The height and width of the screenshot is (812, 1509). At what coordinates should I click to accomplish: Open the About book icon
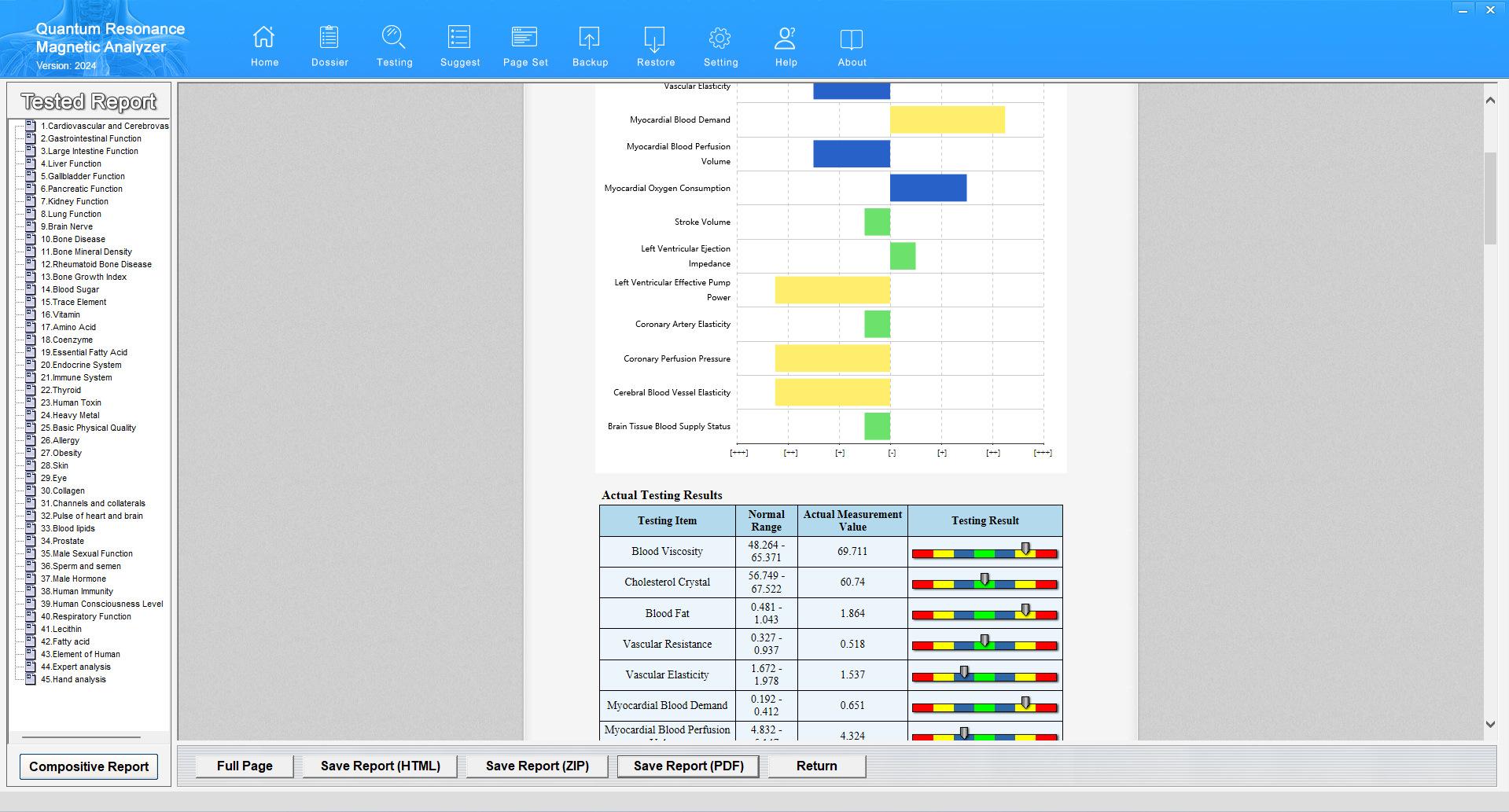[x=852, y=39]
